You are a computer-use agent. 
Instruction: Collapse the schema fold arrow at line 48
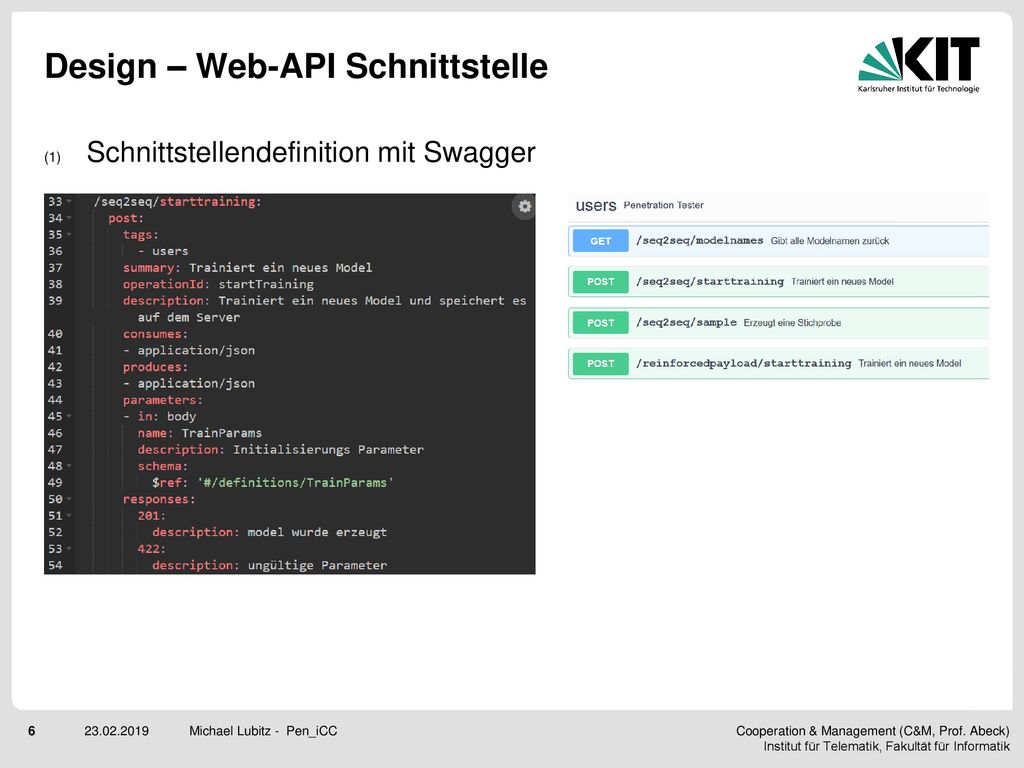point(69,466)
